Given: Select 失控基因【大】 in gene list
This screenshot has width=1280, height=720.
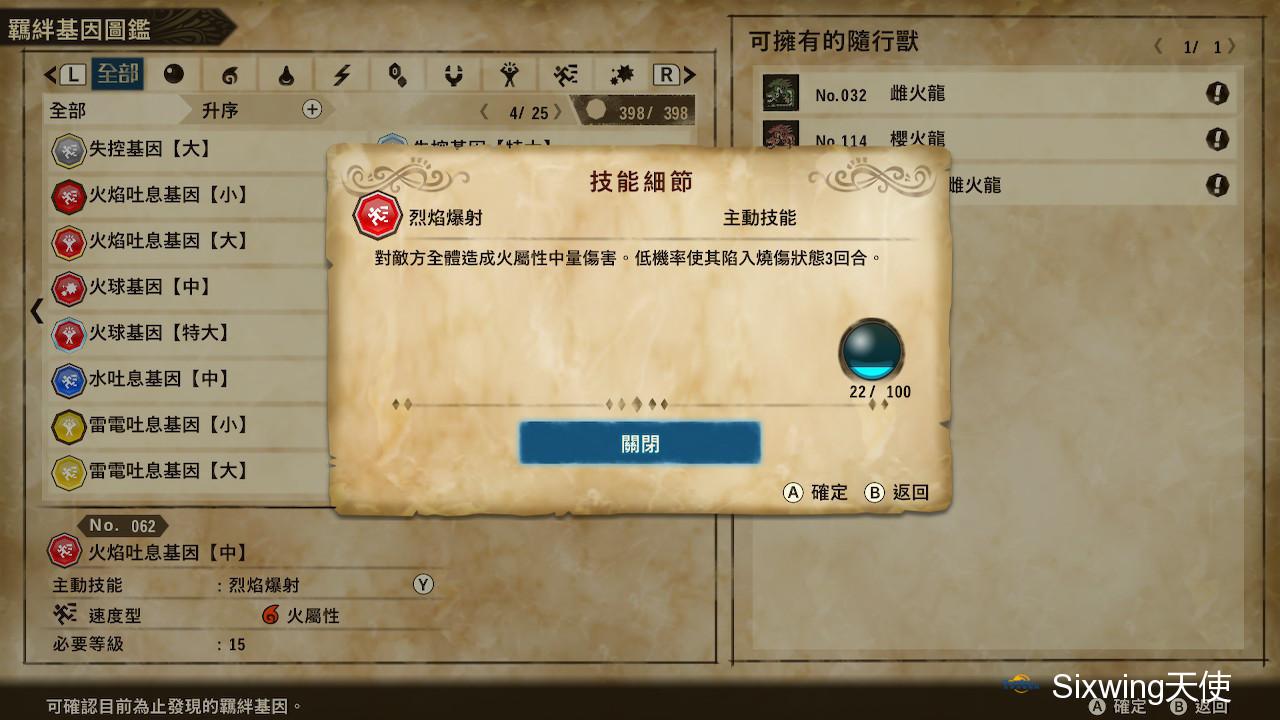Looking at the screenshot, I should click(188, 149).
